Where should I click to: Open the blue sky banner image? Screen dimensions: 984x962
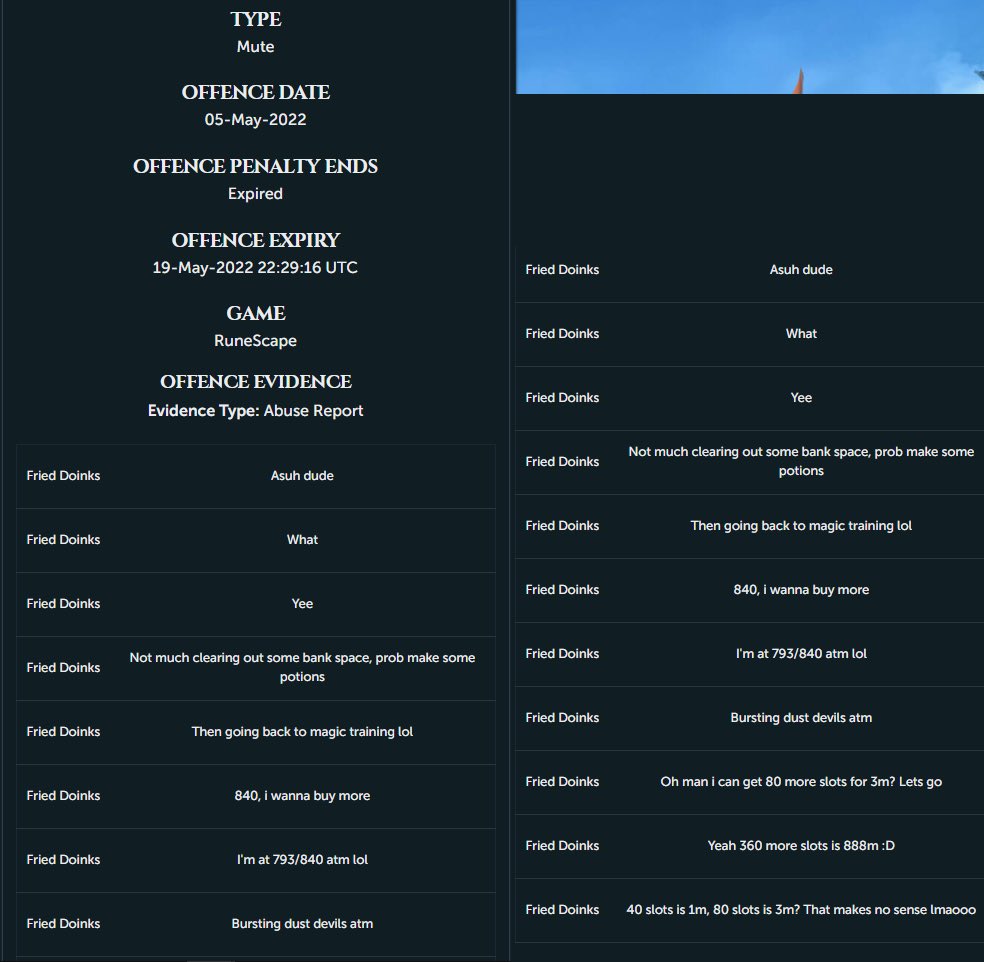pyautogui.click(x=749, y=47)
